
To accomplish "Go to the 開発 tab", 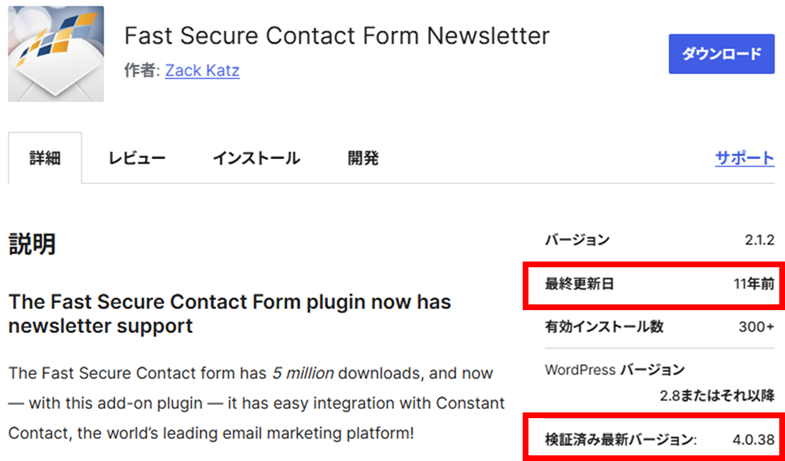I will [x=363, y=158].
